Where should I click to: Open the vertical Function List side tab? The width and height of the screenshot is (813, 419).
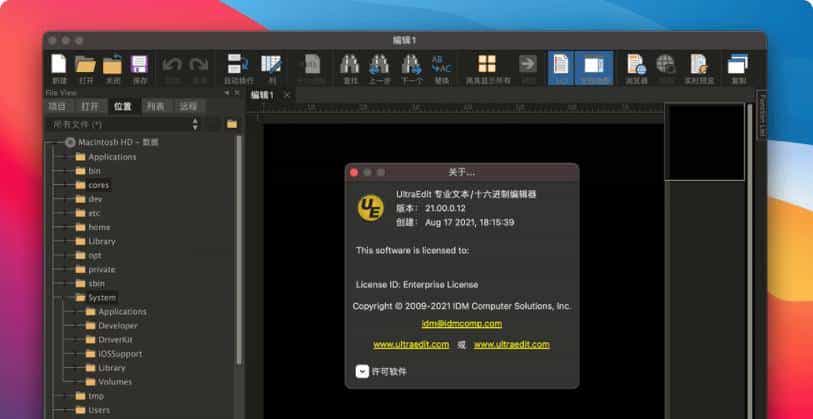762,115
